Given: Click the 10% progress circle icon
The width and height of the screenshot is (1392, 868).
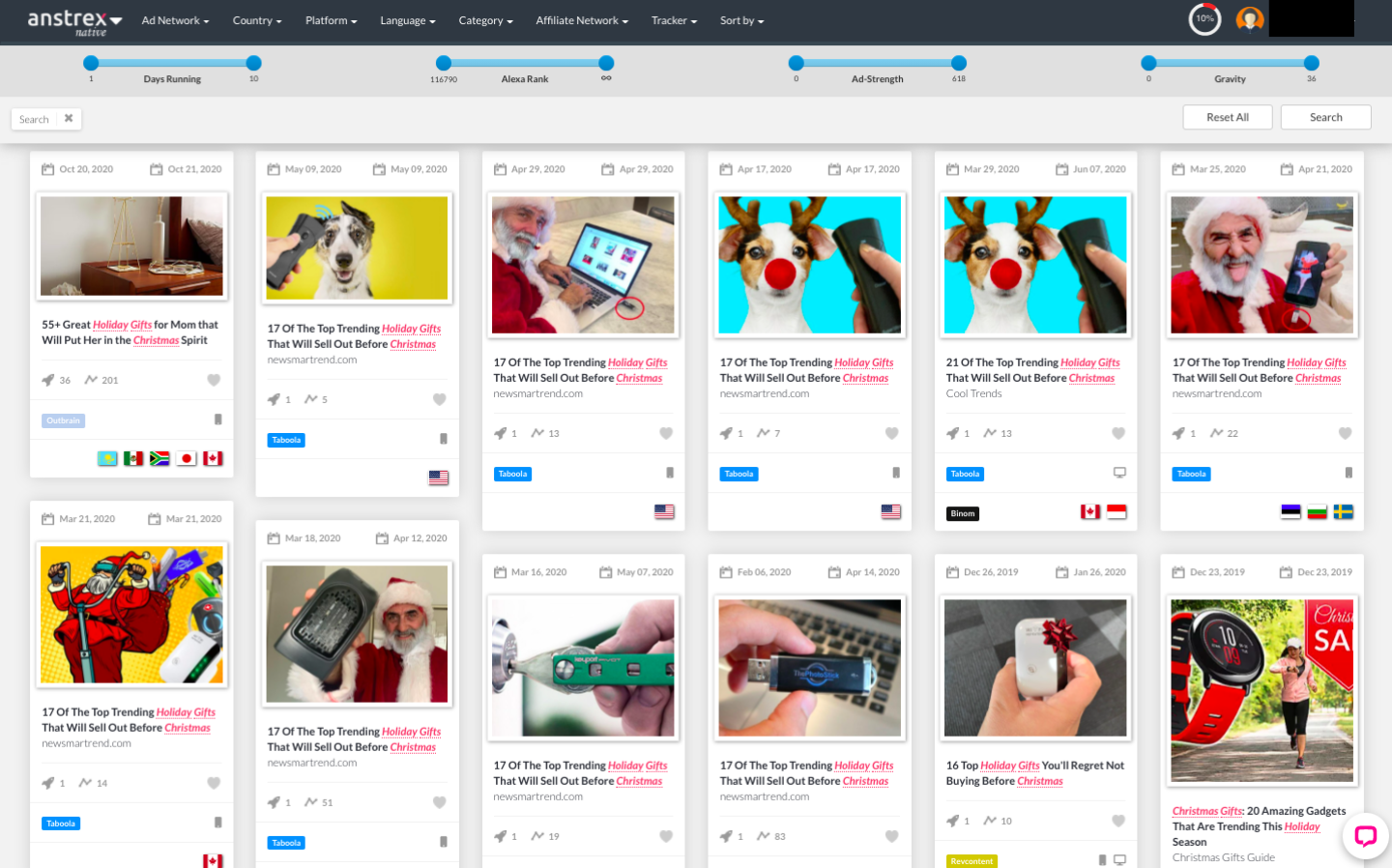Looking at the screenshot, I should coord(1204,19).
